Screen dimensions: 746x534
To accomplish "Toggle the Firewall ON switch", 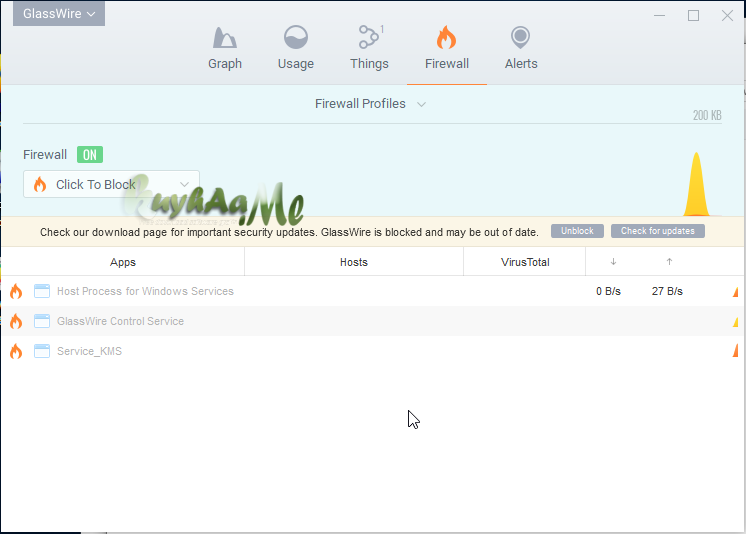I will click(x=90, y=155).
